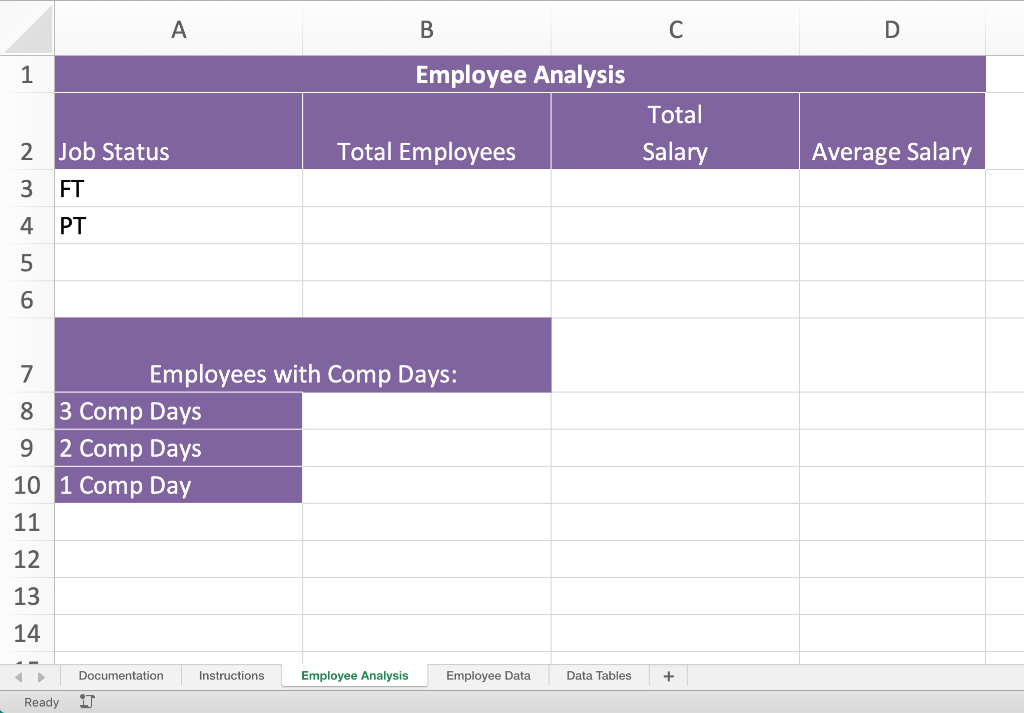Click the New Sheet plus icon
1024x713 pixels.
coord(667,676)
